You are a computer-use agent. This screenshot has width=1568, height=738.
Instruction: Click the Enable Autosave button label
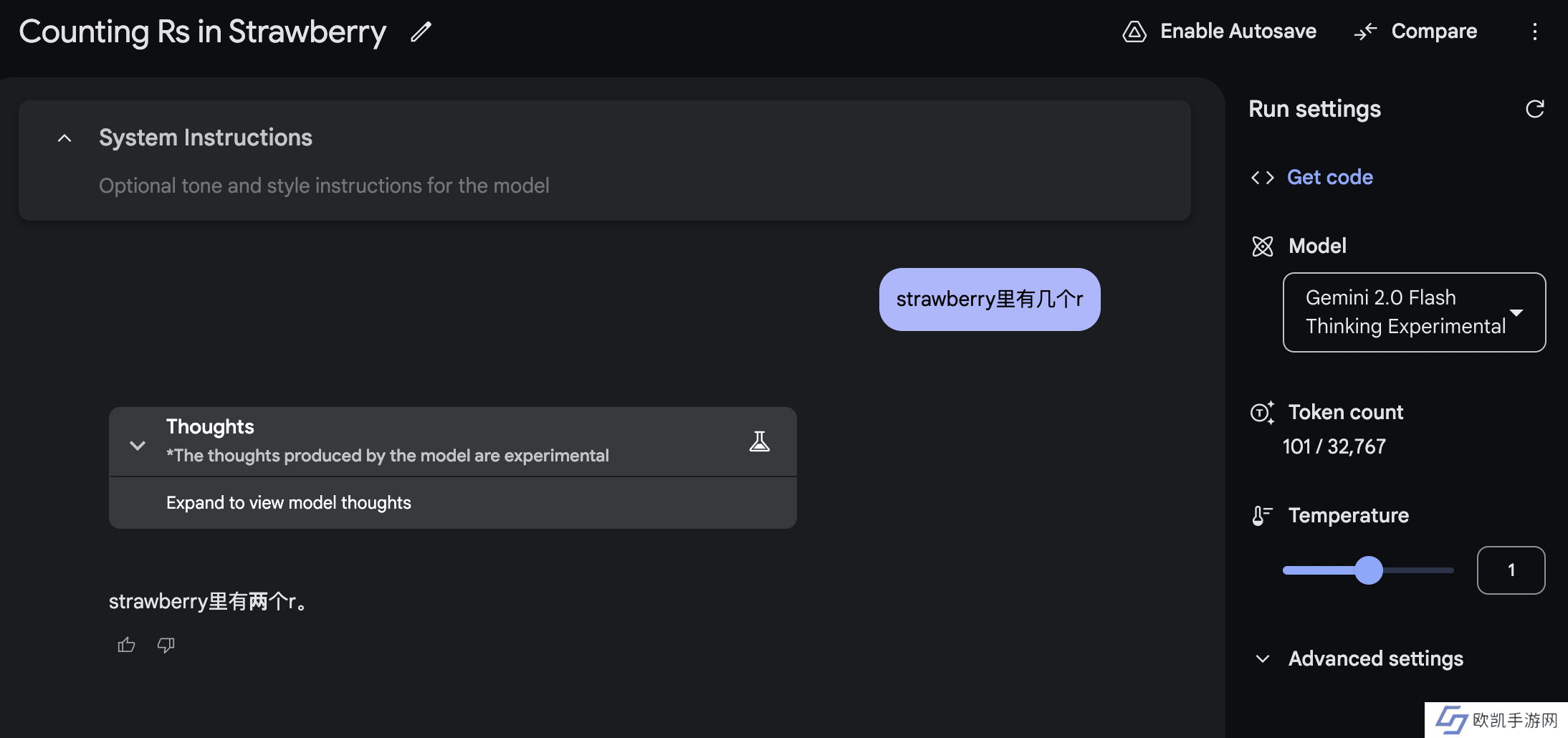[x=1238, y=32]
